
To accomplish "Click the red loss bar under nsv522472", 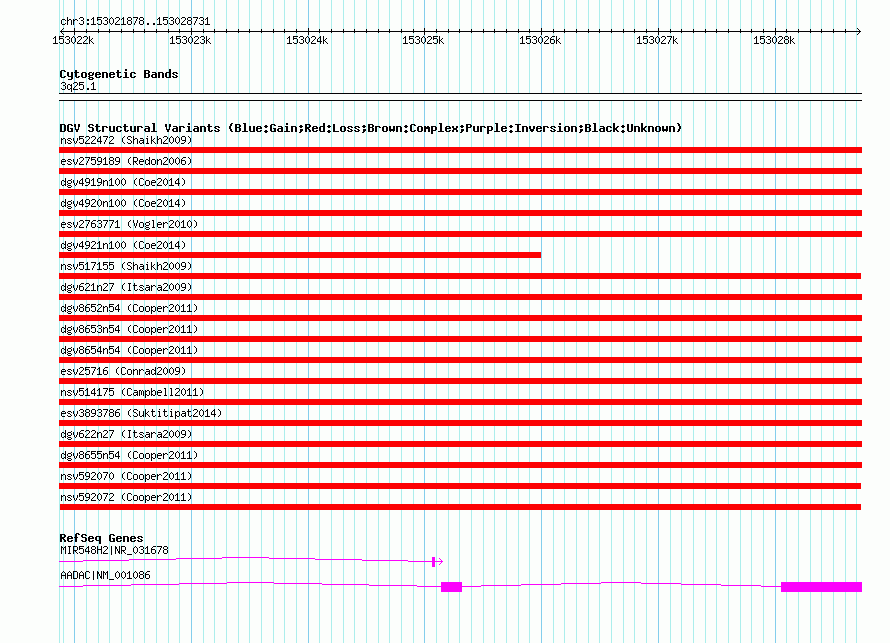I will click(460, 150).
